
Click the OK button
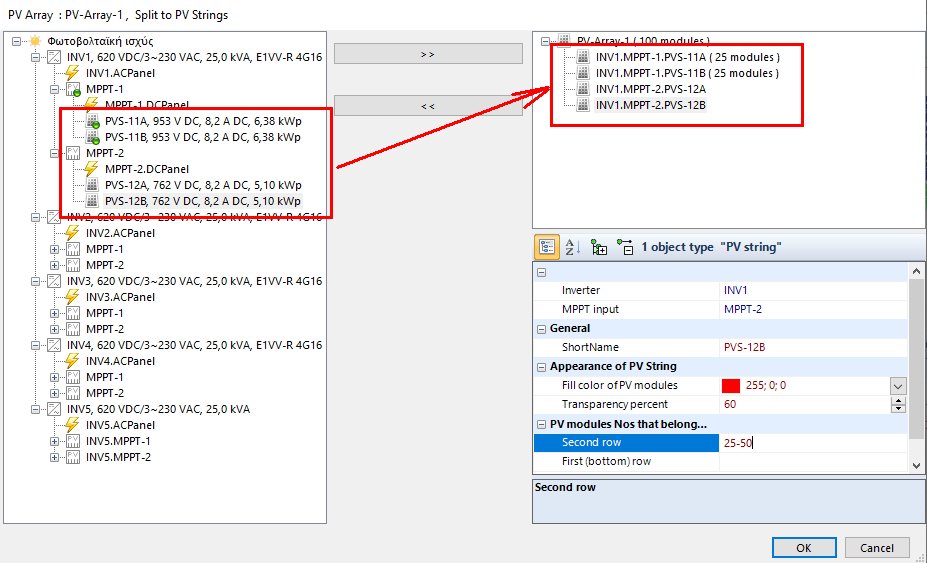pos(803,547)
